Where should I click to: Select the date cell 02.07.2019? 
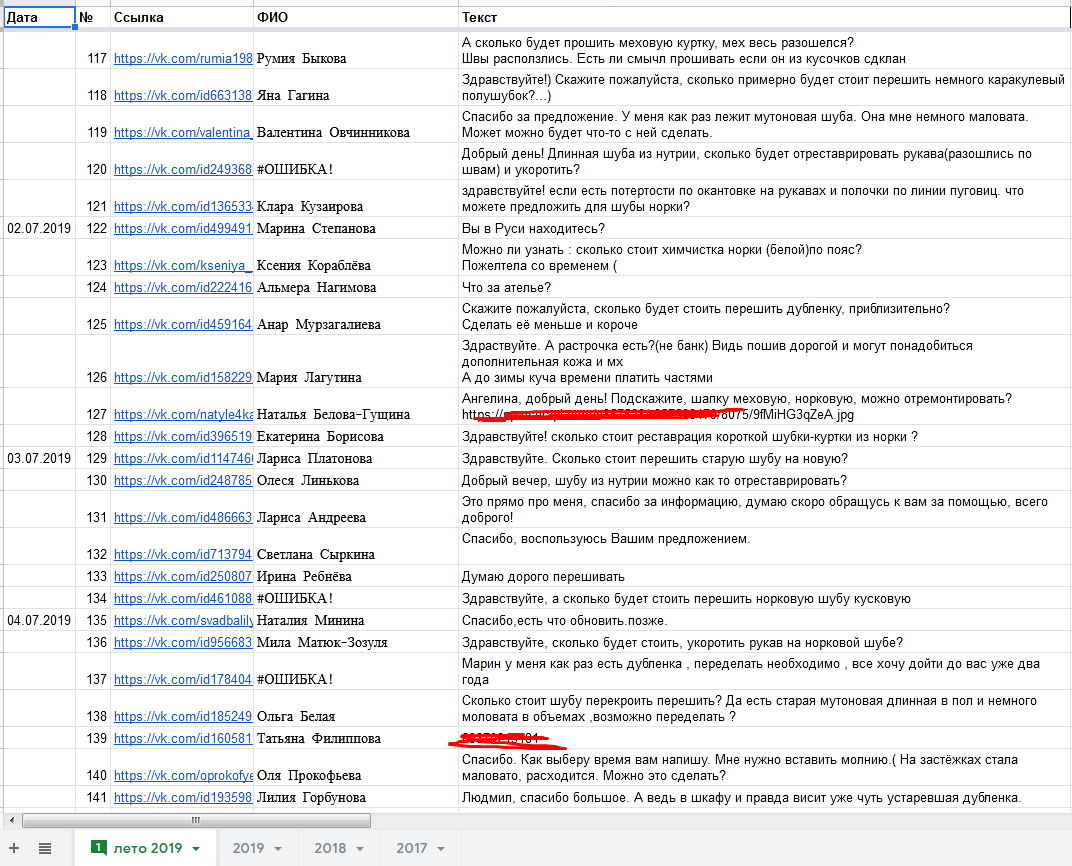click(x=39, y=228)
